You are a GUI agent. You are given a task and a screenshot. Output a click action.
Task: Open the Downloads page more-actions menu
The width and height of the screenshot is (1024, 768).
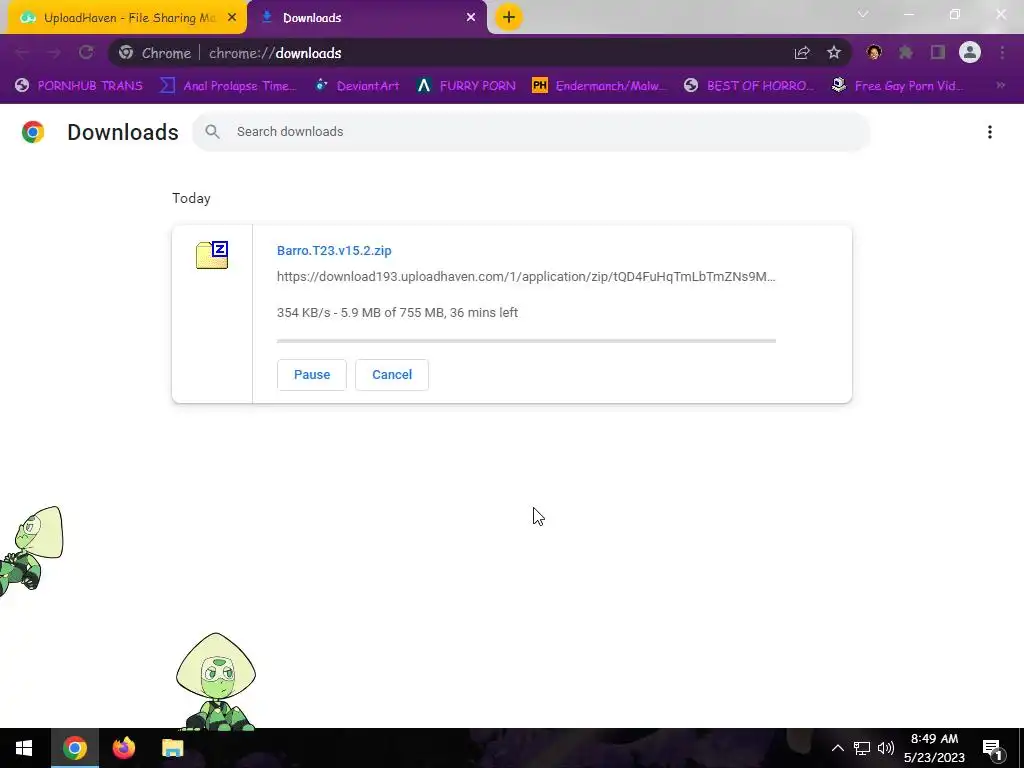click(x=990, y=132)
